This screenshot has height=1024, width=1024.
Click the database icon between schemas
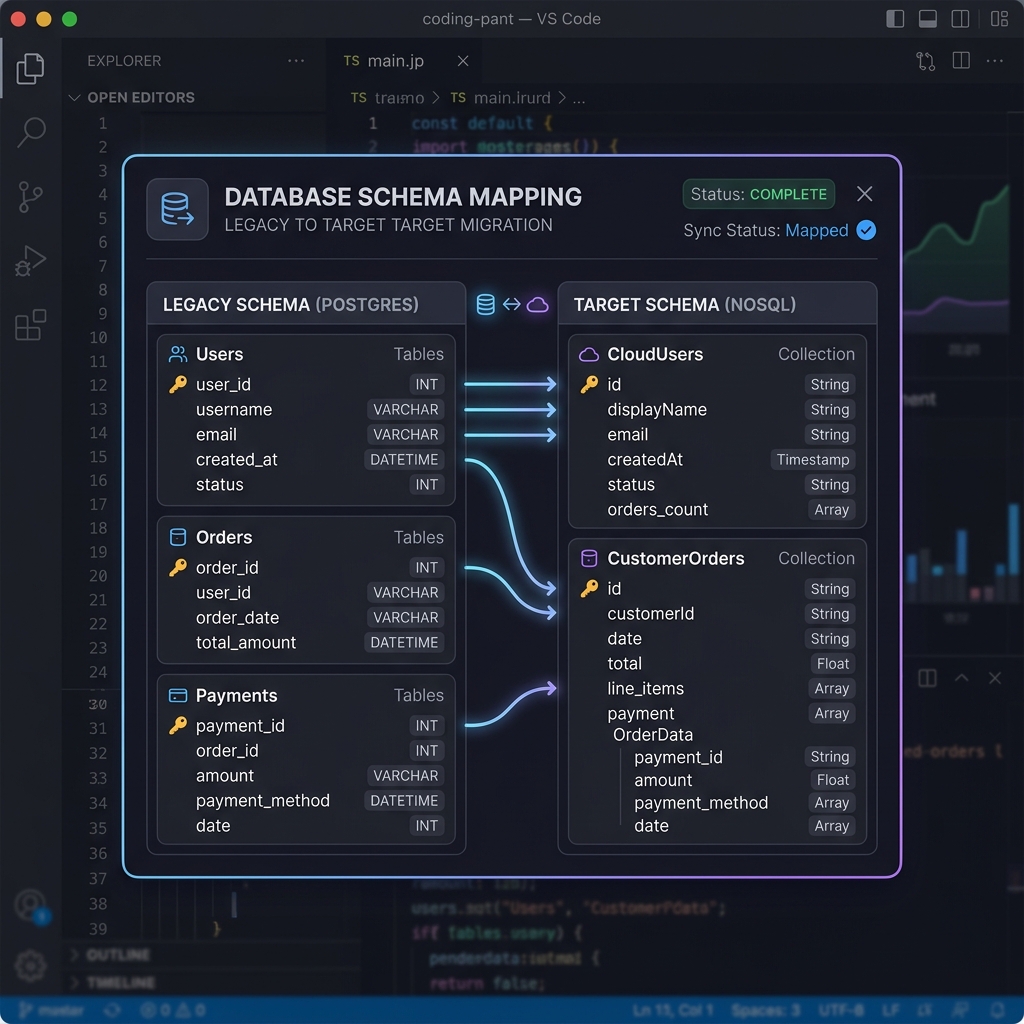(x=485, y=304)
